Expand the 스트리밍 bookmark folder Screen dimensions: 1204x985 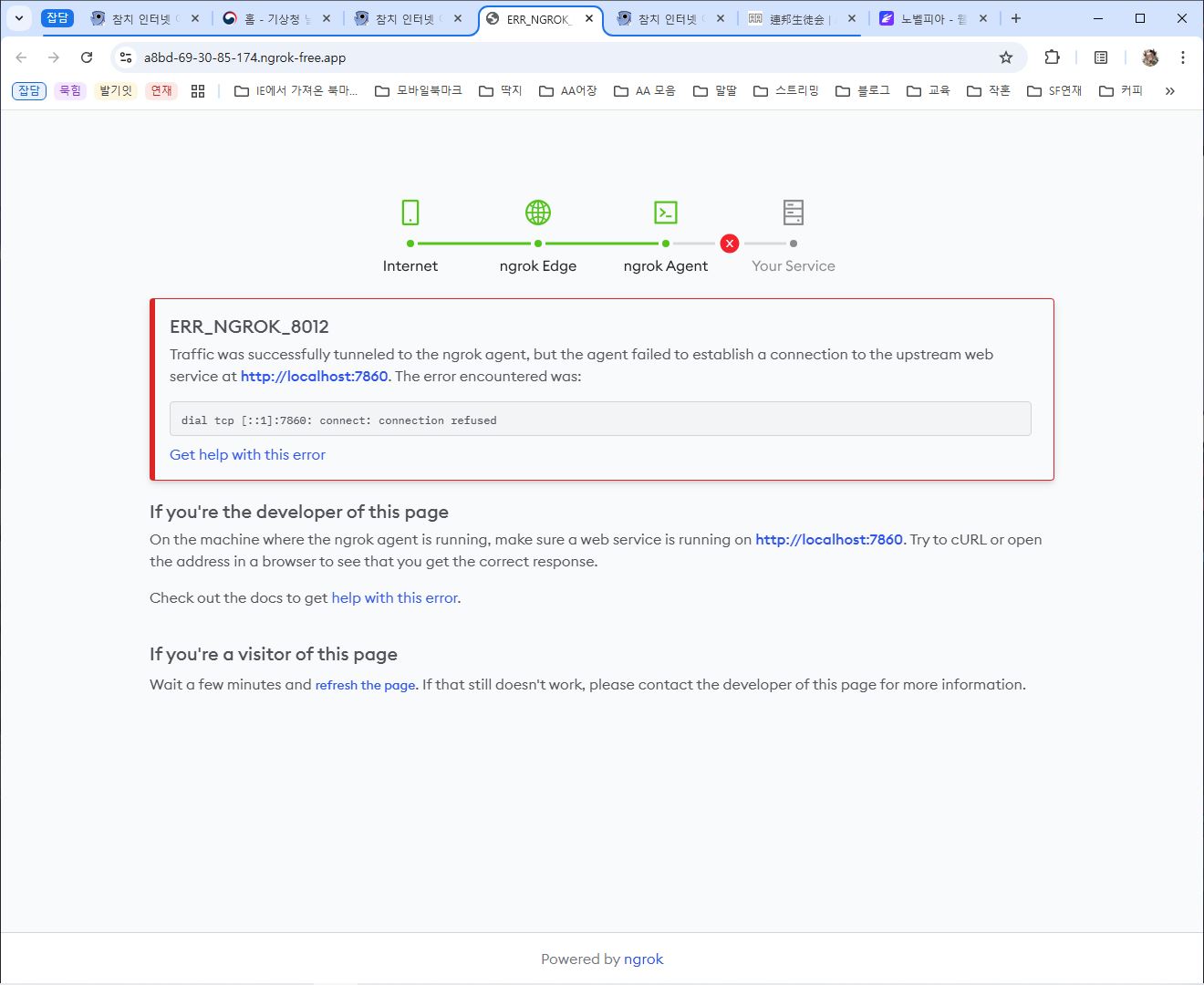tap(786, 91)
